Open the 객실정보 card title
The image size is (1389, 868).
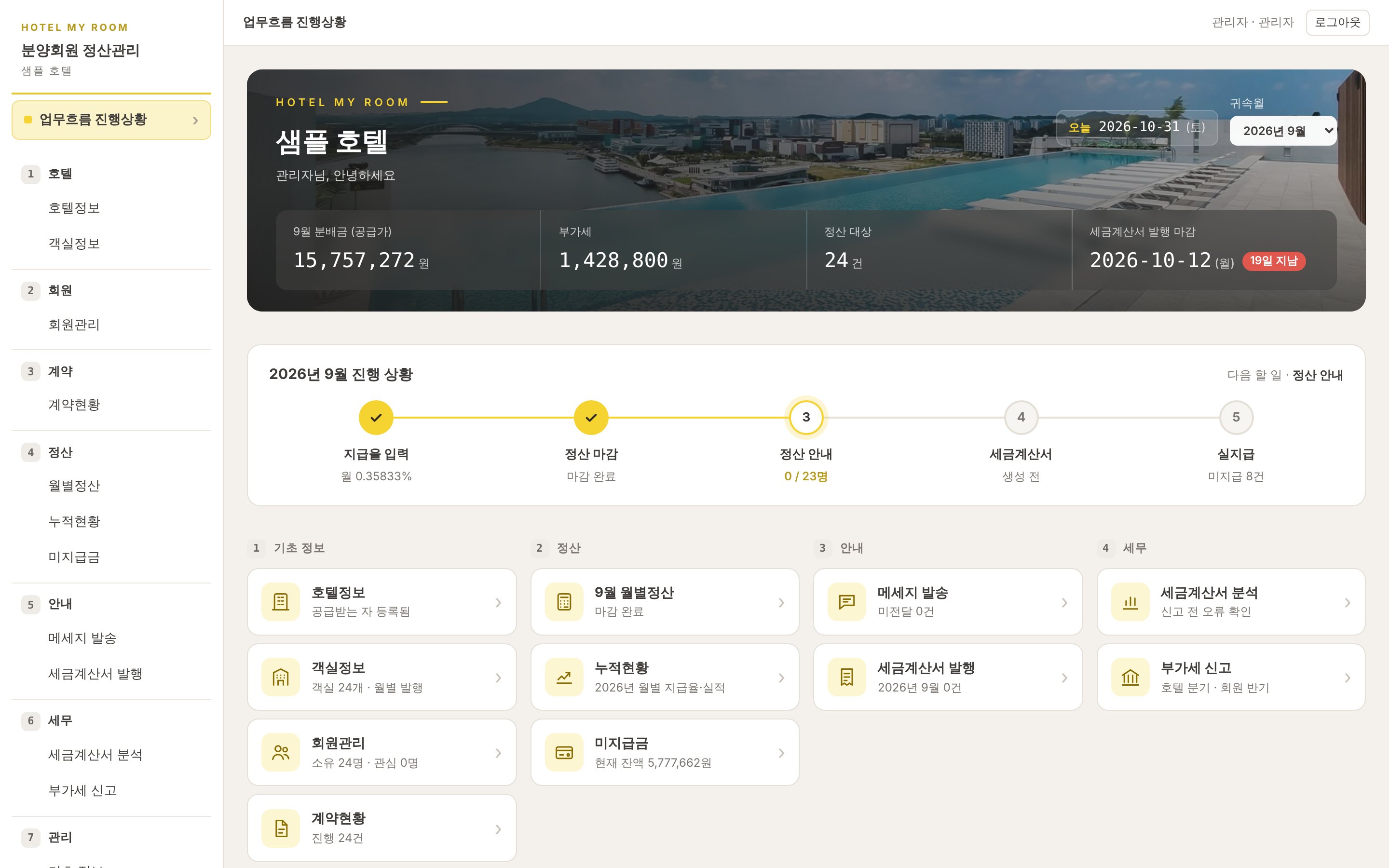tap(338, 668)
